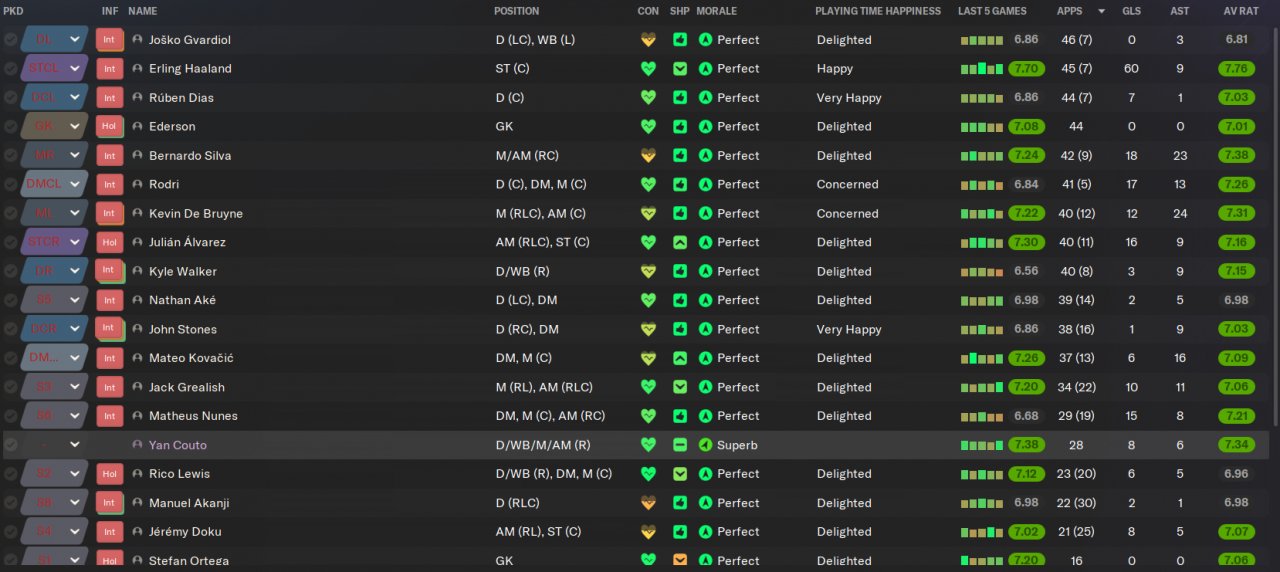Sort the table by APPS column header
This screenshot has height=572, width=1280.
tap(1069, 11)
